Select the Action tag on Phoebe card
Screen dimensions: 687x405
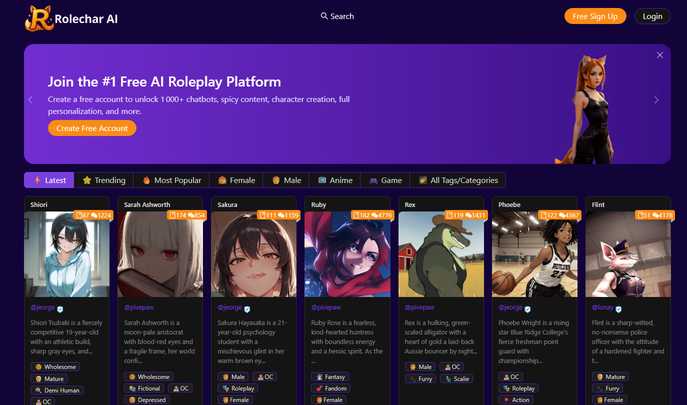coord(517,400)
